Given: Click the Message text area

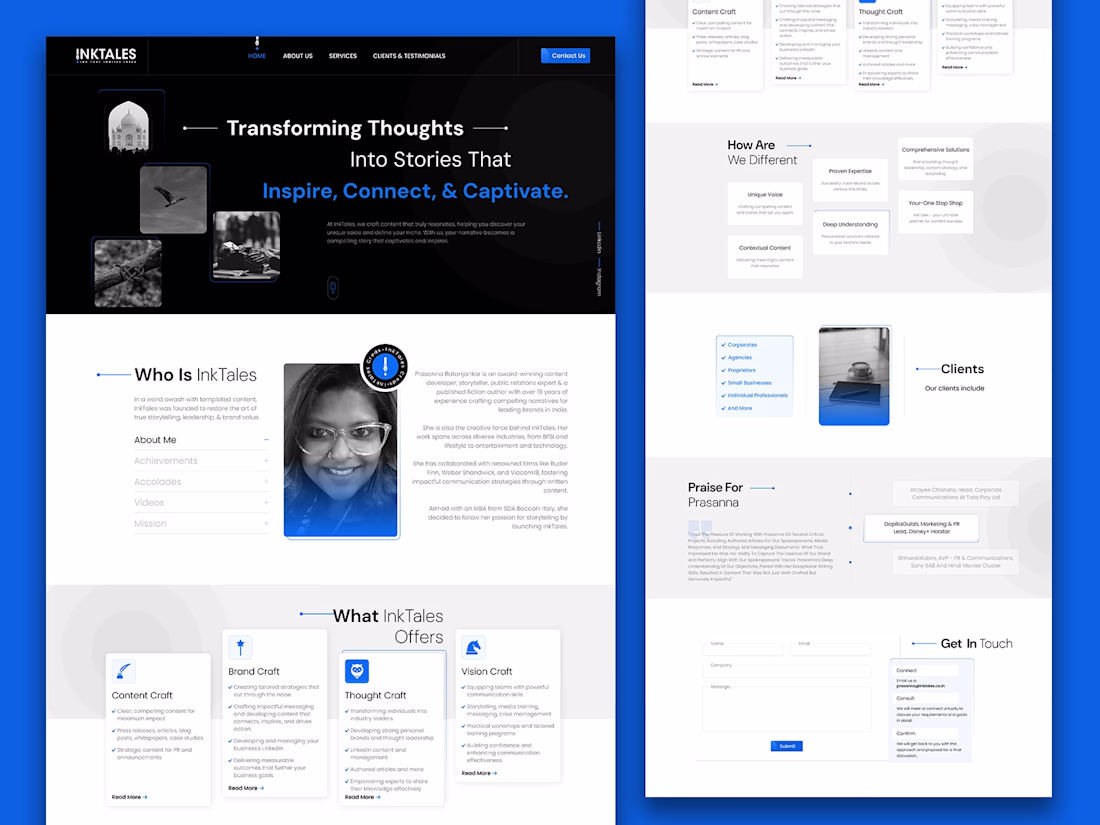Looking at the screenshot, I should pyautogui.click(x=786, y=707).
